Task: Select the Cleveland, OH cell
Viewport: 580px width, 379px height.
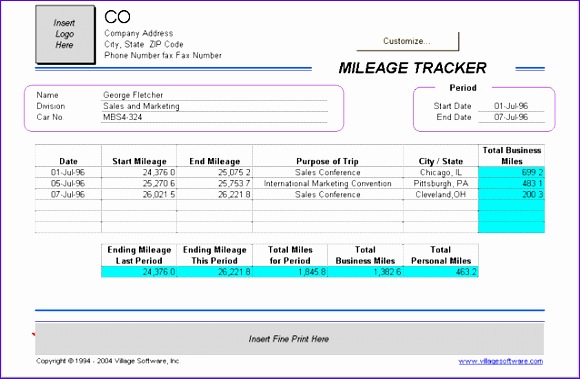Action: pyautogui.click(x=441, y=194)
